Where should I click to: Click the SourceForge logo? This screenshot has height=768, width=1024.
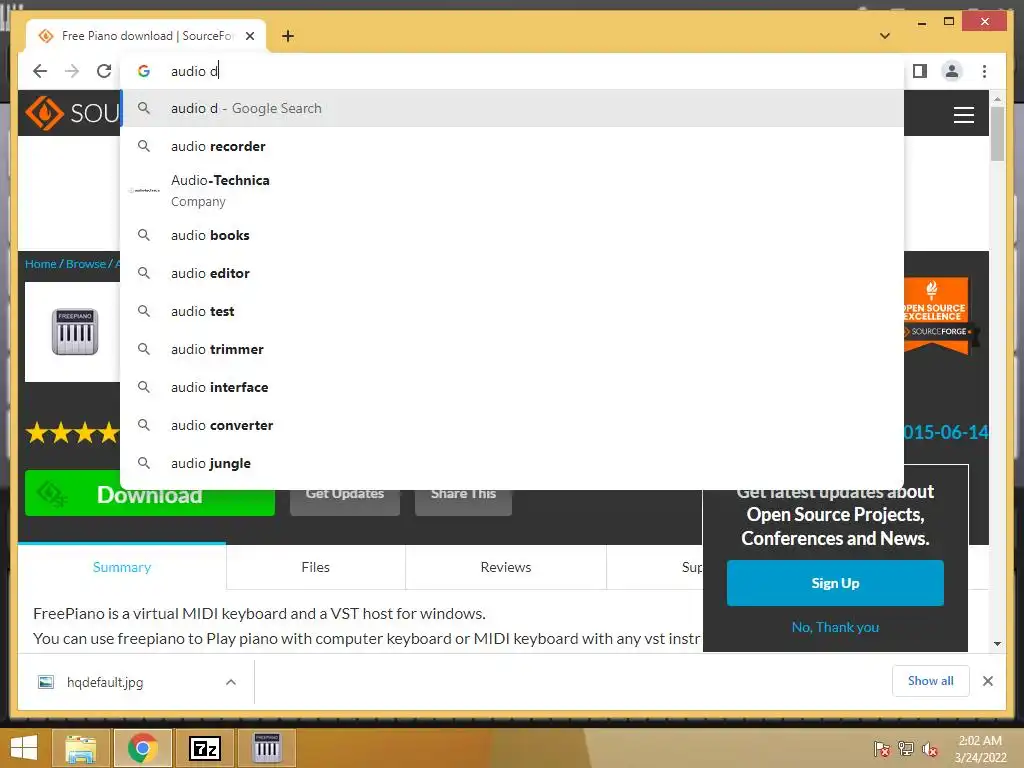point(72,114)
